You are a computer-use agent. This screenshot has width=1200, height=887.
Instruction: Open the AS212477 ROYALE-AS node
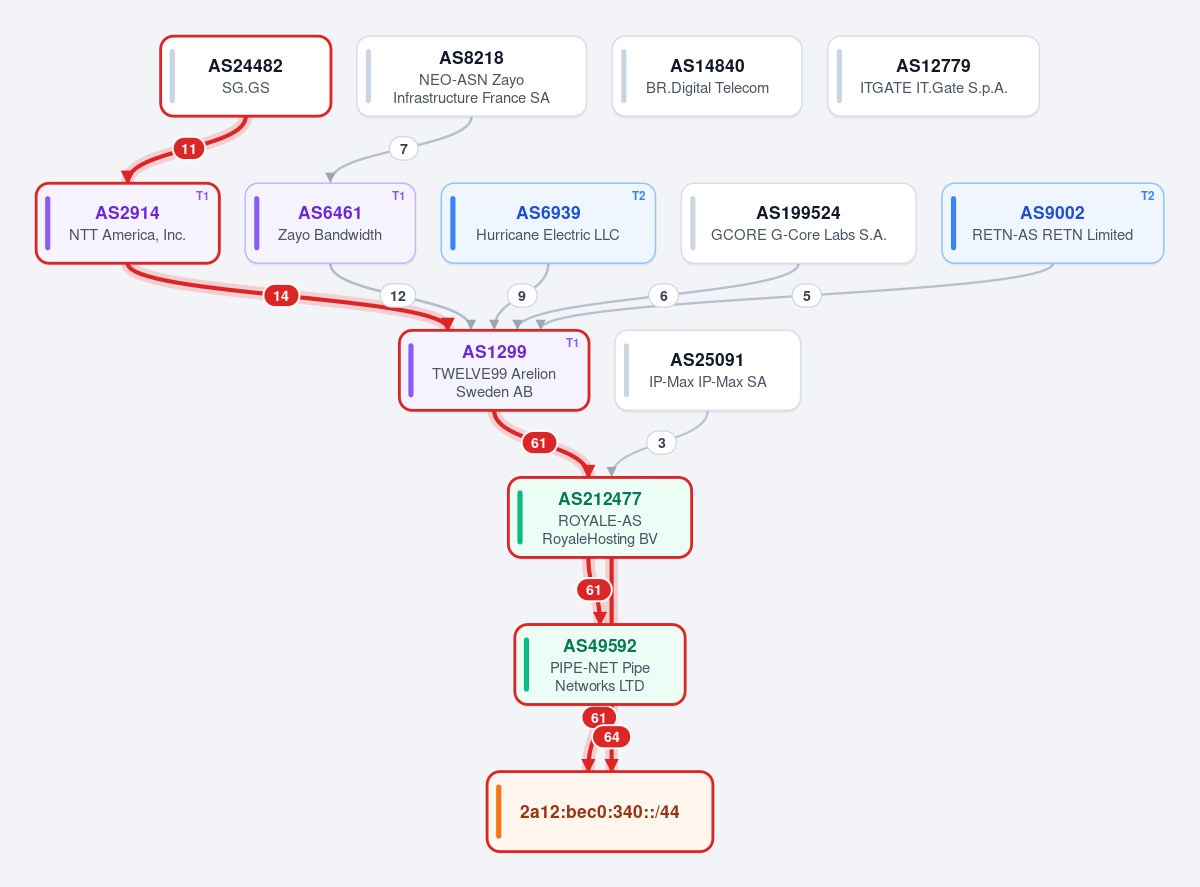pyautogui.click(x=600, y=517)
